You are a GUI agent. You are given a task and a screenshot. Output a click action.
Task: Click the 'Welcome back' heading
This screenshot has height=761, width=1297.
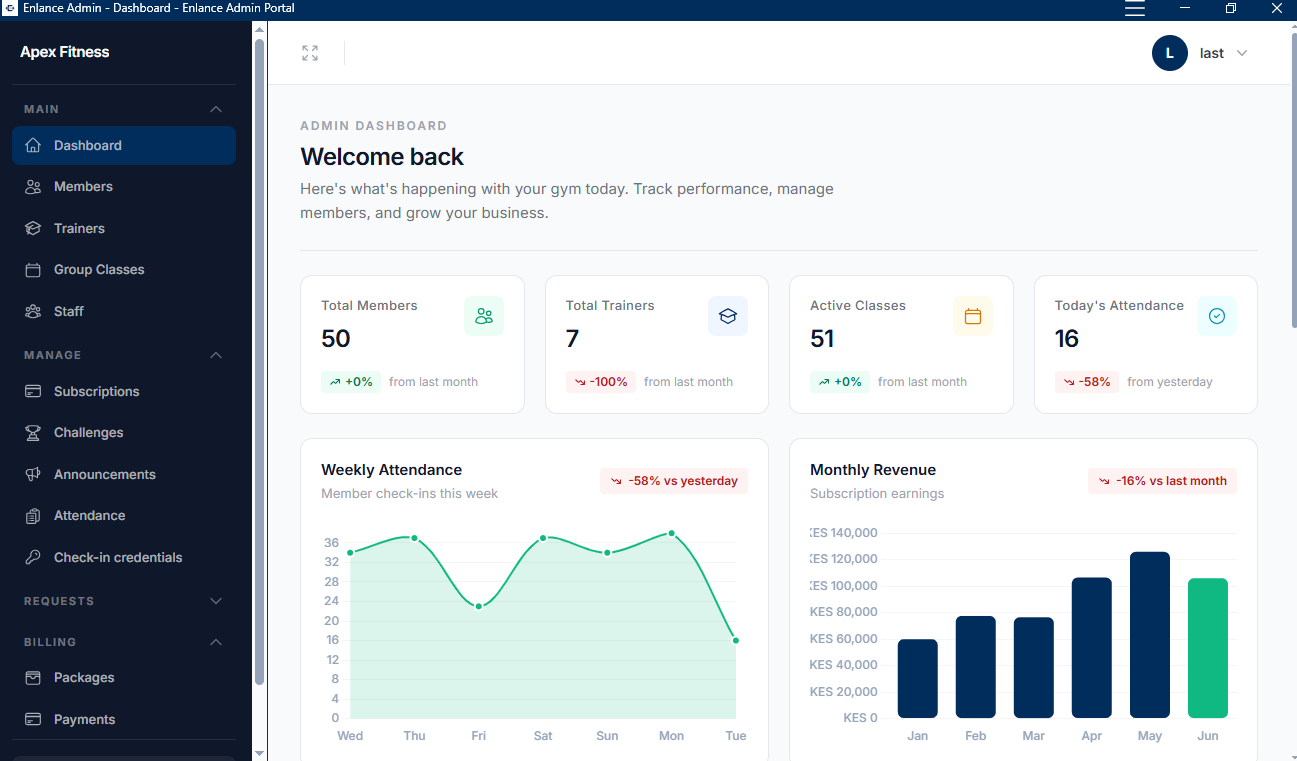tap(382, 157)
